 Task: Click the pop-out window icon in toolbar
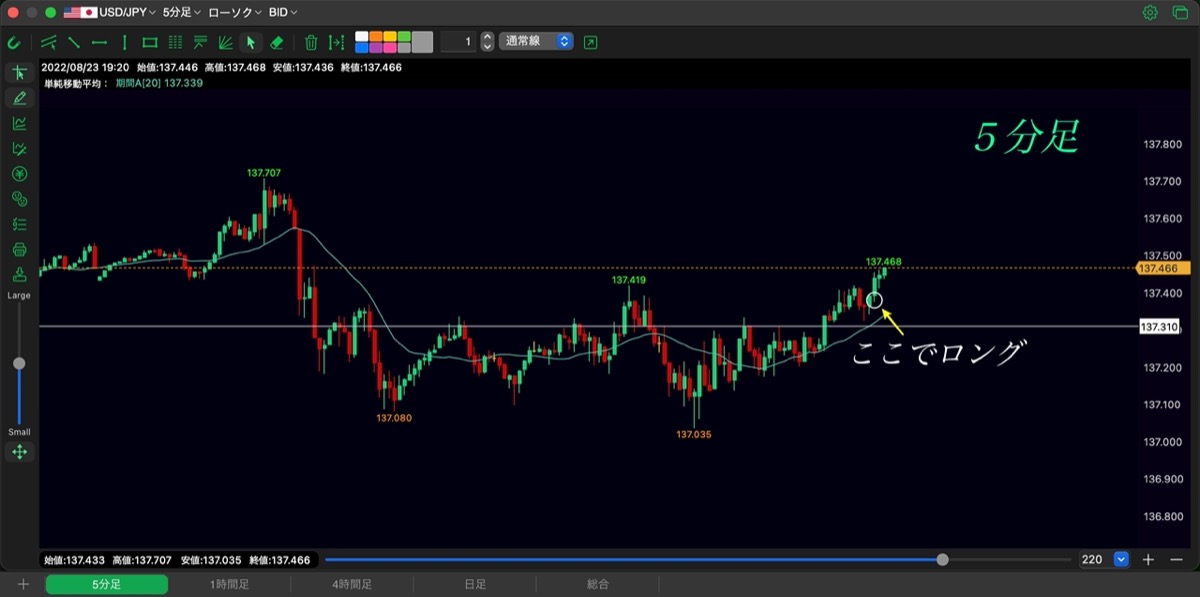coord(591,42)
